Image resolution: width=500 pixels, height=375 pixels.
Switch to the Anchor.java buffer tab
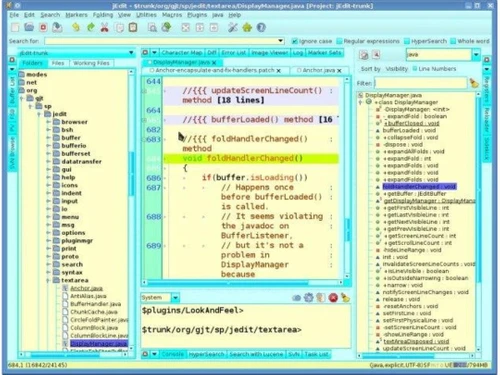318,70
